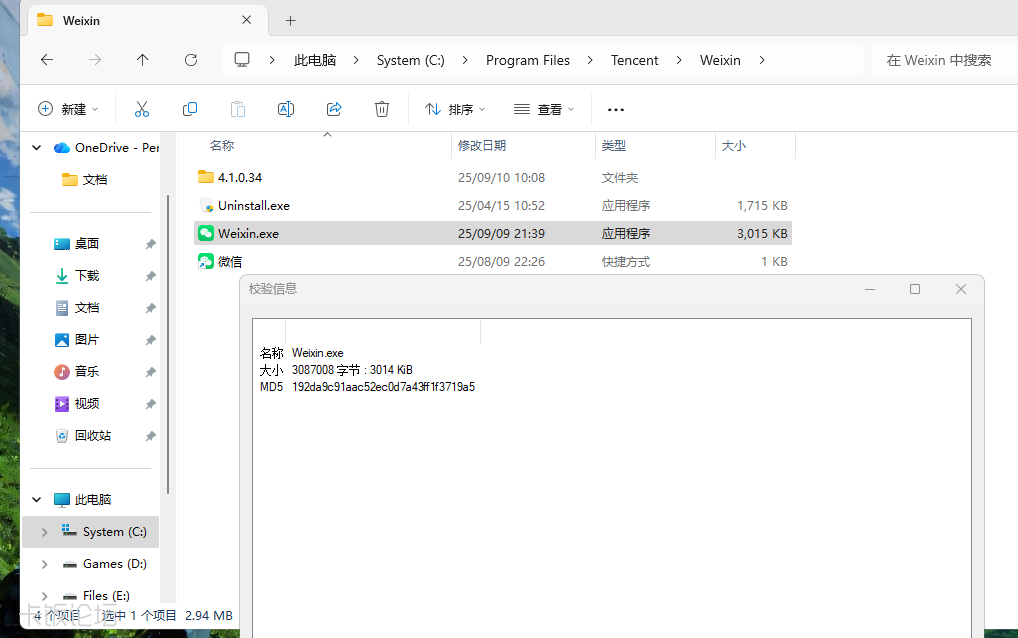
Task: Expand the System (C:) tree node
Action: 44,532
